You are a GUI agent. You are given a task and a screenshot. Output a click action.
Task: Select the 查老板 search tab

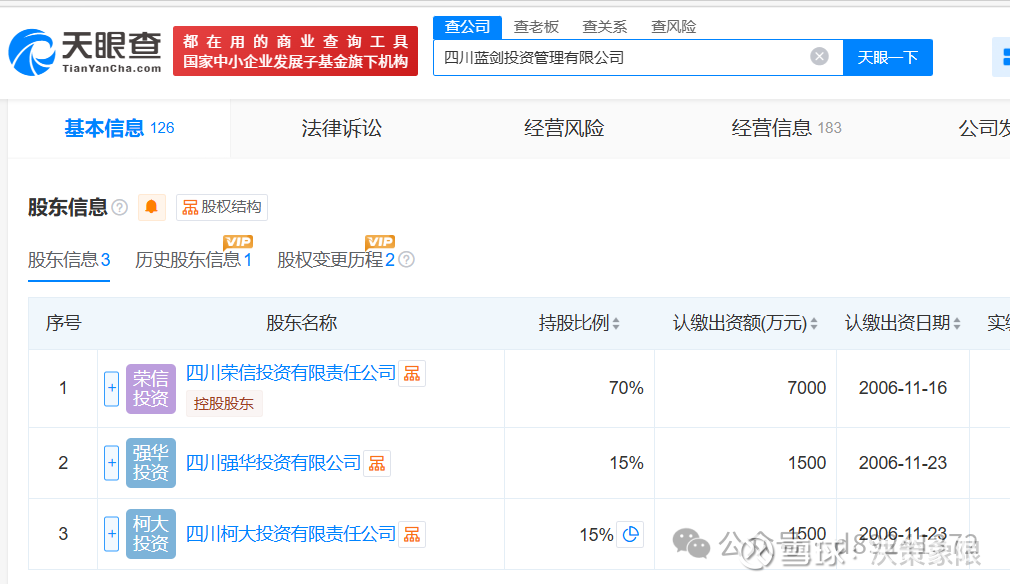(x=537, y=27)
